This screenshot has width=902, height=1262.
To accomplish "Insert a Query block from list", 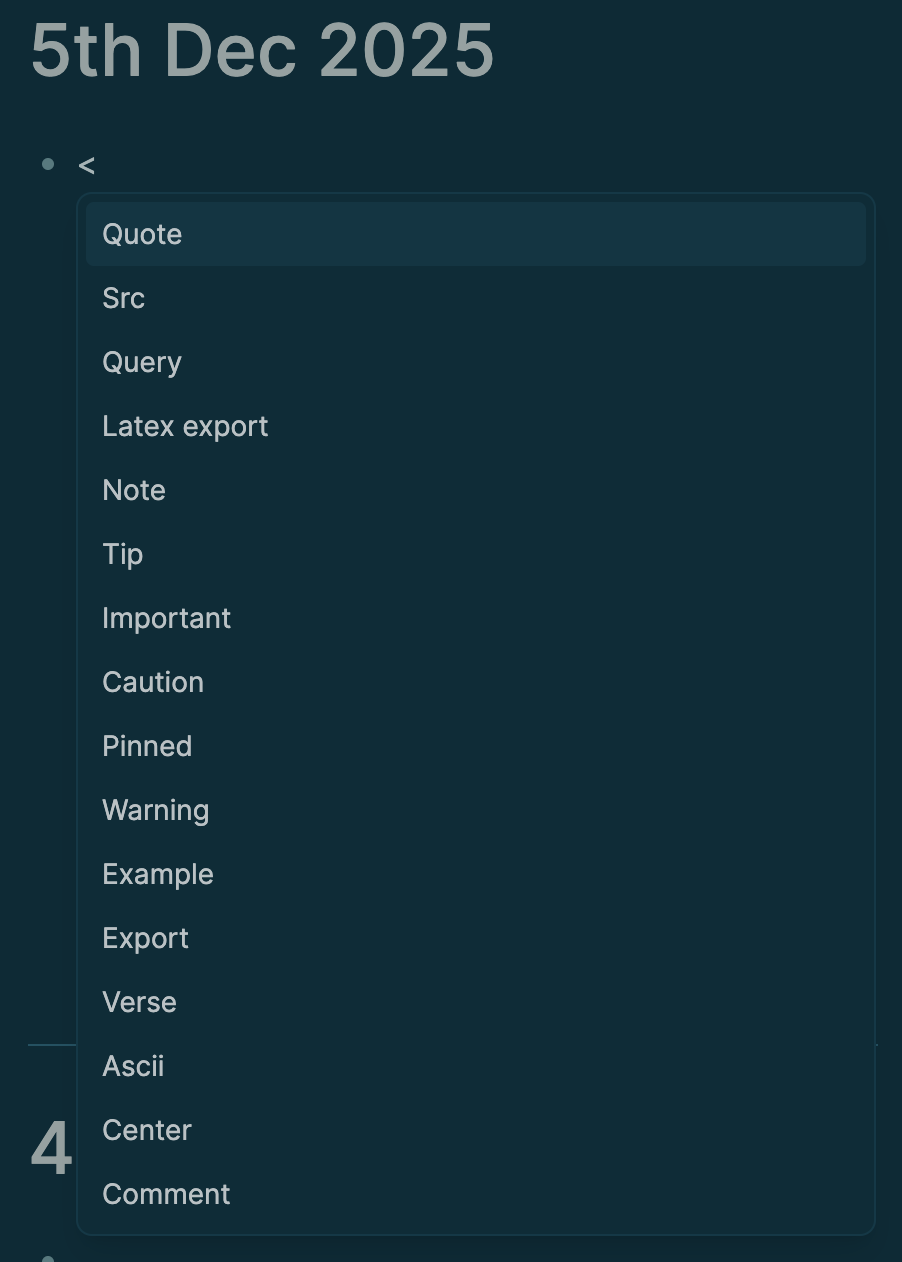I will 142,362.
